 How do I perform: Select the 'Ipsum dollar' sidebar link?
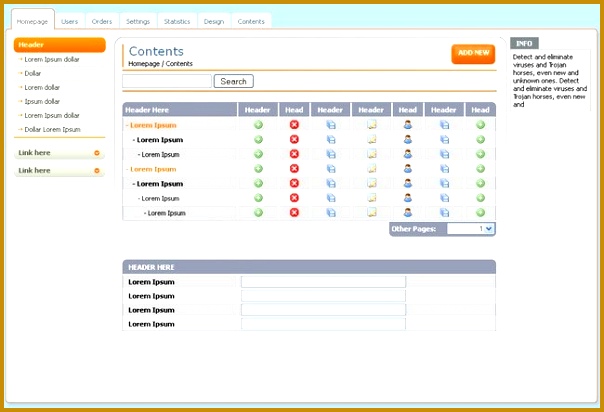click(42, 101)
